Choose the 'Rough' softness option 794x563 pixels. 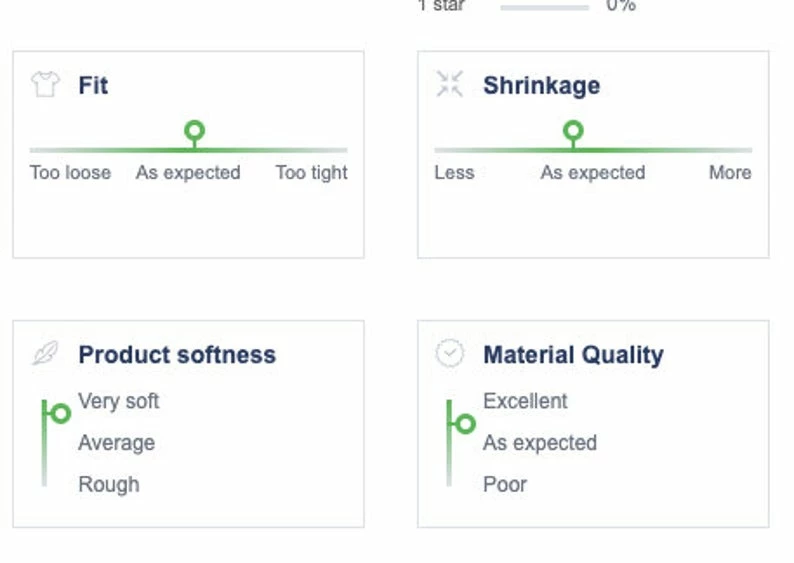(109, 485)
